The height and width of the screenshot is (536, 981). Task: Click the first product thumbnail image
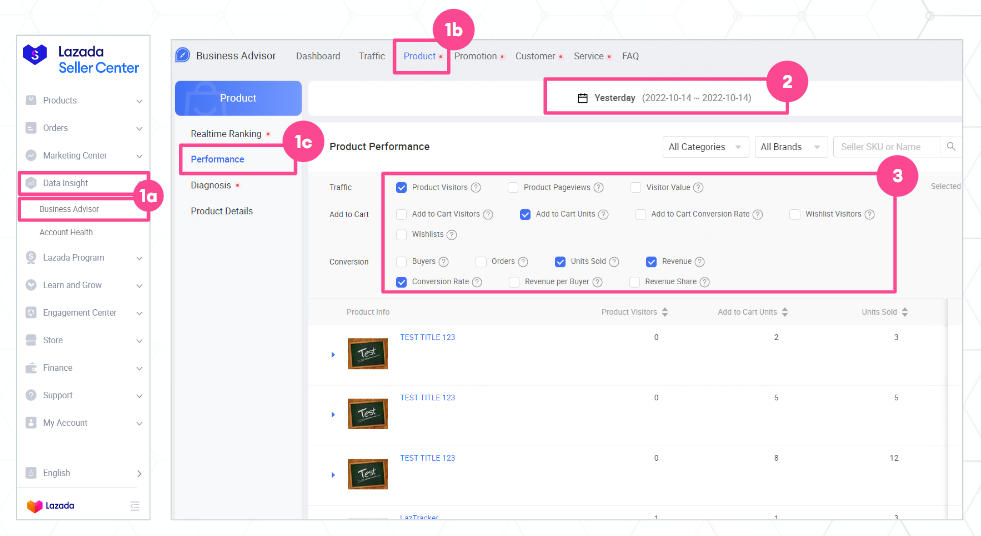(x=367, y=354)
